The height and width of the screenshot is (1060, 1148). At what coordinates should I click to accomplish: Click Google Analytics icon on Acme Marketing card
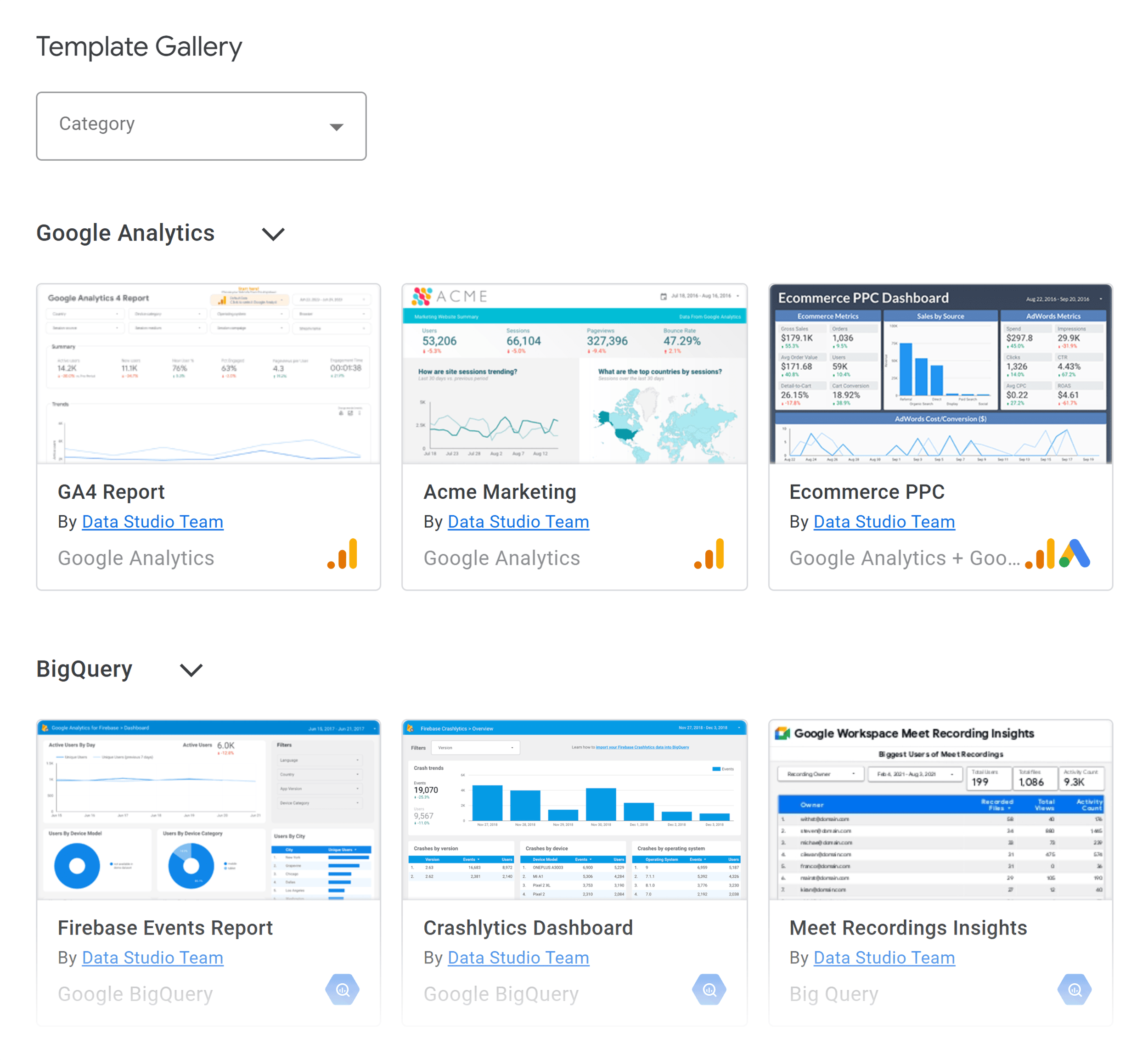pos(709,553)
